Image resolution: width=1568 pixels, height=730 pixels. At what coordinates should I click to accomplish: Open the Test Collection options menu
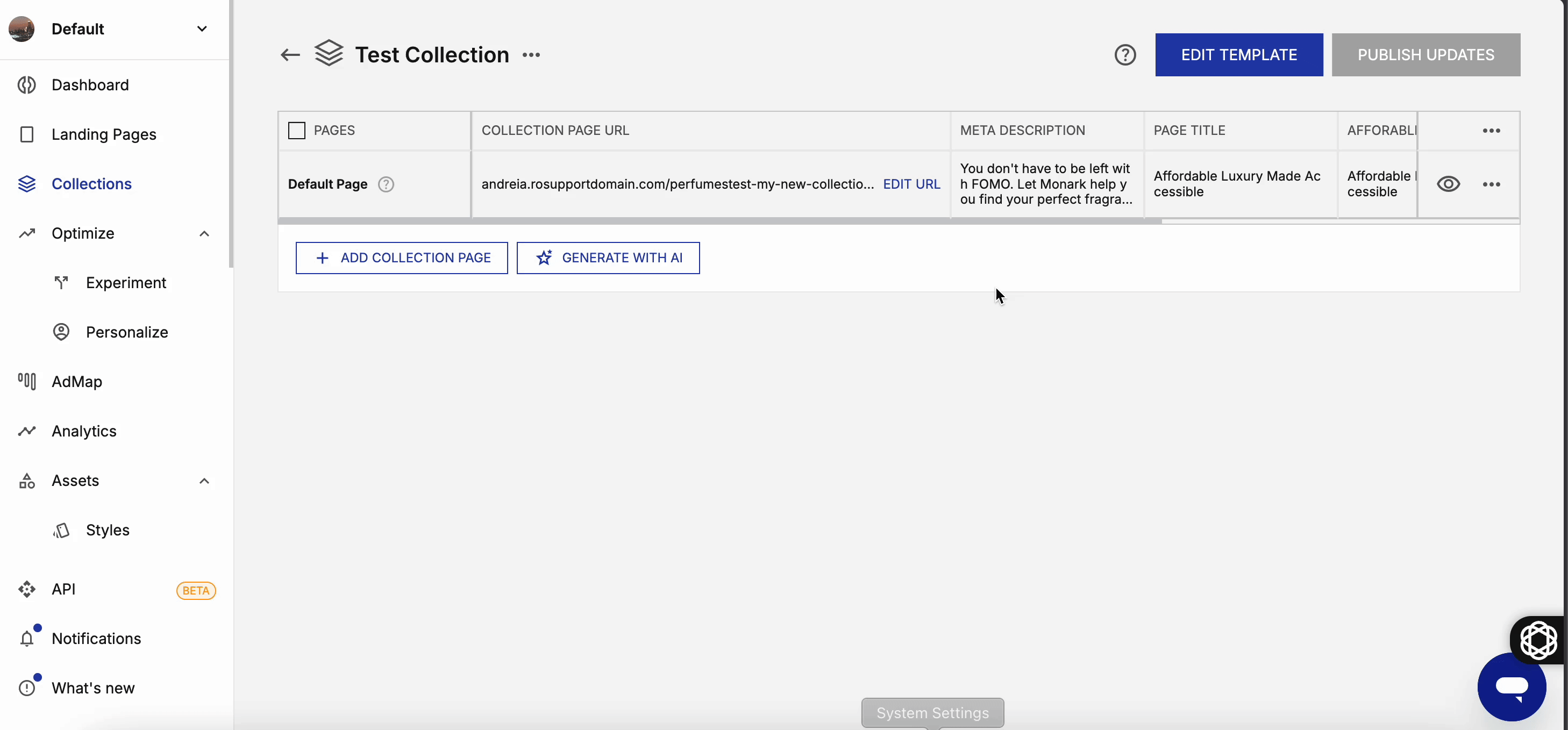[x=530, y=54]
